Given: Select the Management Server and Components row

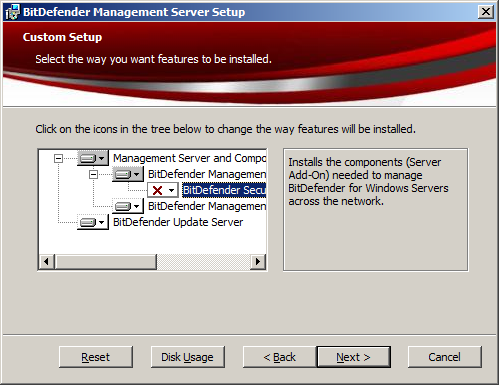Looking at the screenshot, I should (x=189, y=158).
